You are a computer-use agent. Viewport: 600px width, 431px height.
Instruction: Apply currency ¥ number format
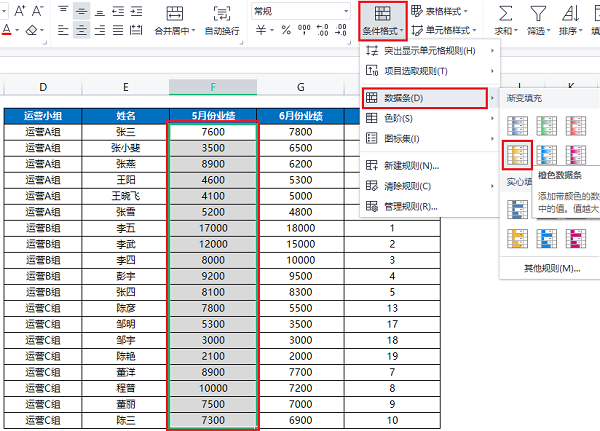[x=261, y=30]
